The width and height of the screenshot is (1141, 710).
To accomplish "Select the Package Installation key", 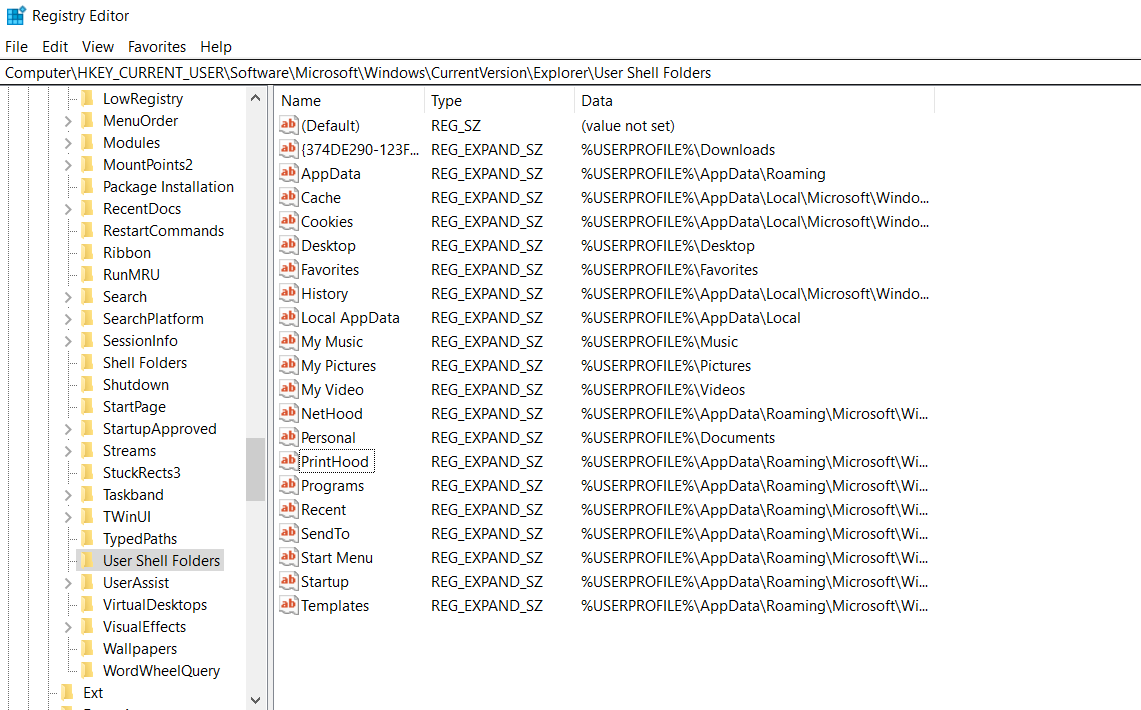I will coord(168,186).
